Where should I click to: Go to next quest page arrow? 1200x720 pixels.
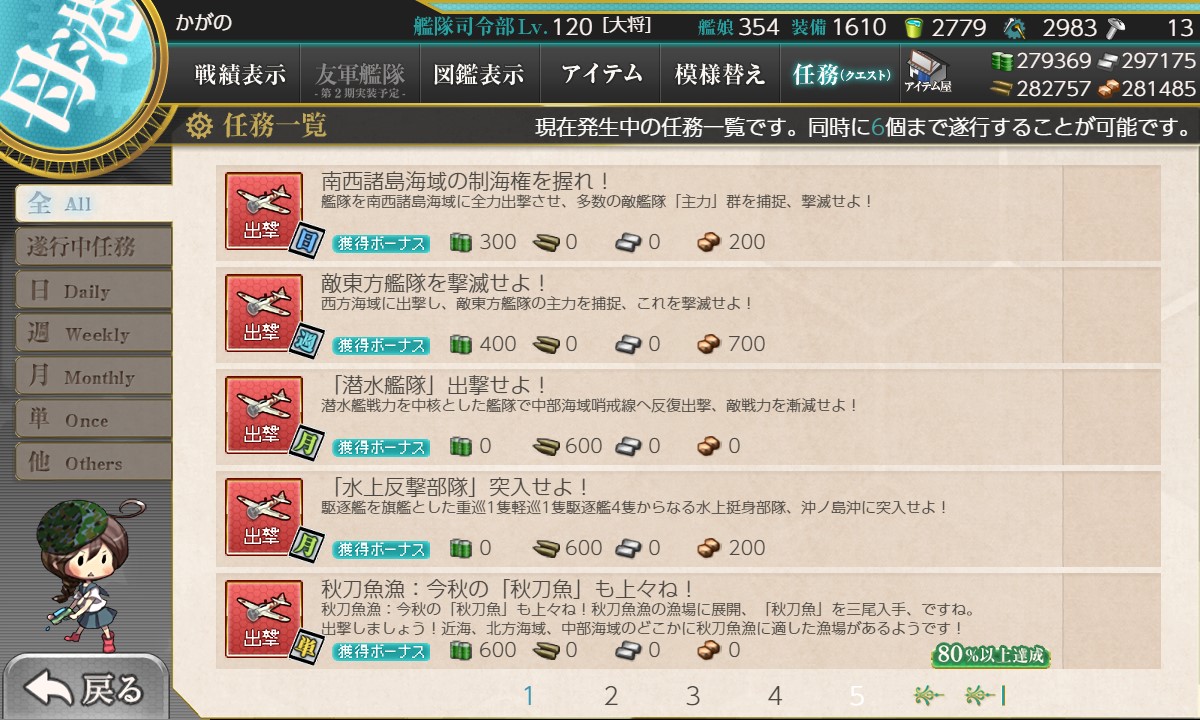pos(930,695)
